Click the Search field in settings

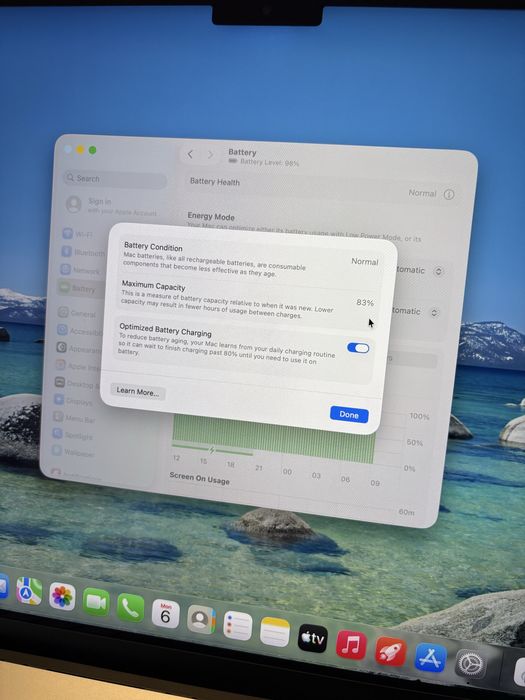pyautogui.click(x=115, y=179)
